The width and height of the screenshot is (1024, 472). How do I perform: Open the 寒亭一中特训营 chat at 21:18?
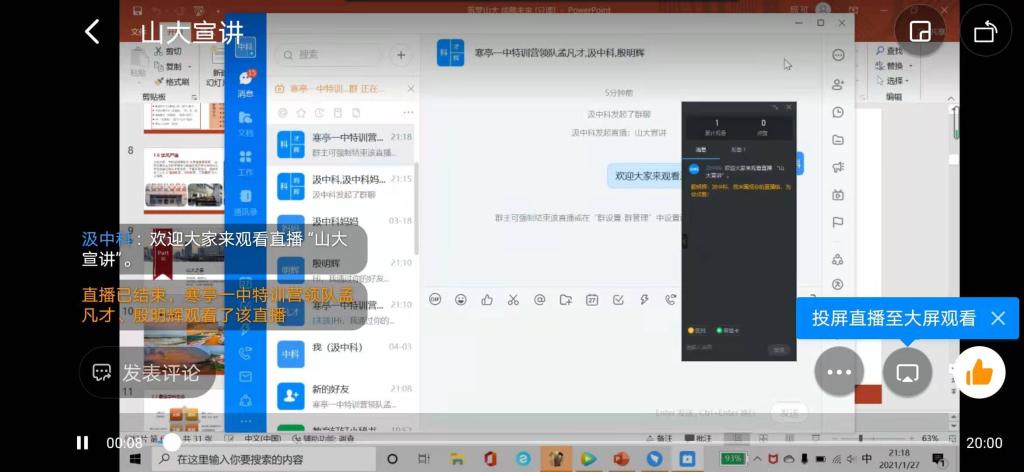point(342,144)
